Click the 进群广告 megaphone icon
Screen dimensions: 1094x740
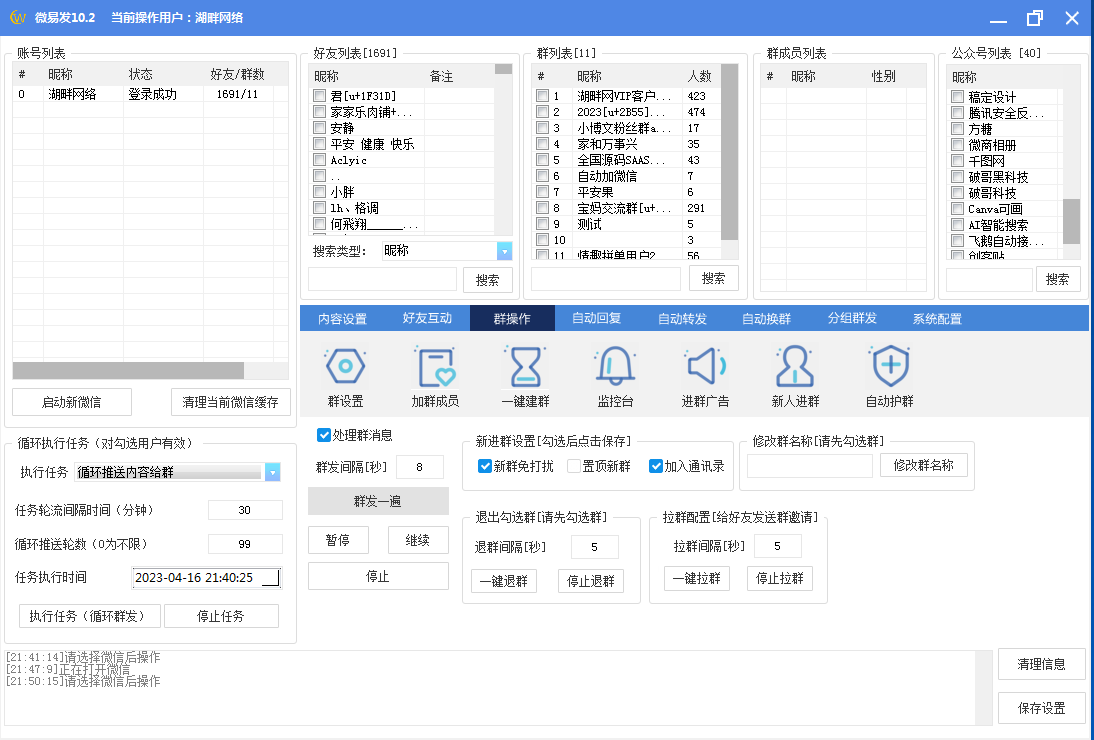click(x=705, y=377)
